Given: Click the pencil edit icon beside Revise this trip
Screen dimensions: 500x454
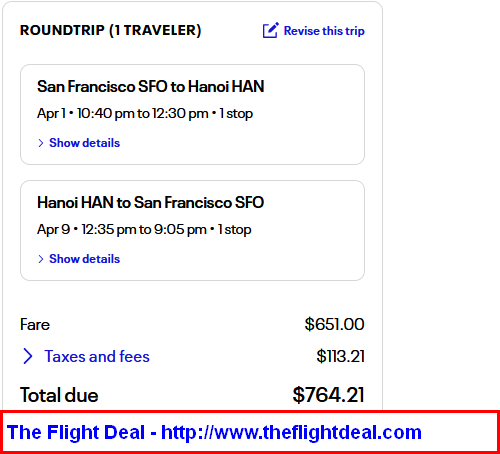Looking at the screenshot, I should [x=270, y=30].
